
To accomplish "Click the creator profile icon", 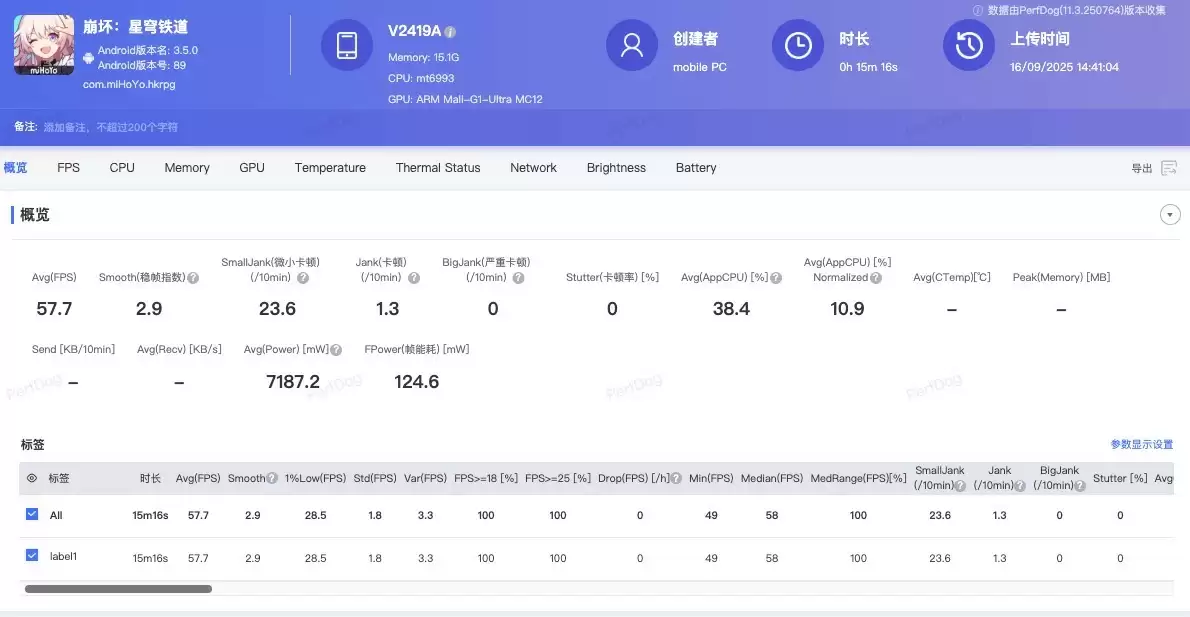I will 631,44.
